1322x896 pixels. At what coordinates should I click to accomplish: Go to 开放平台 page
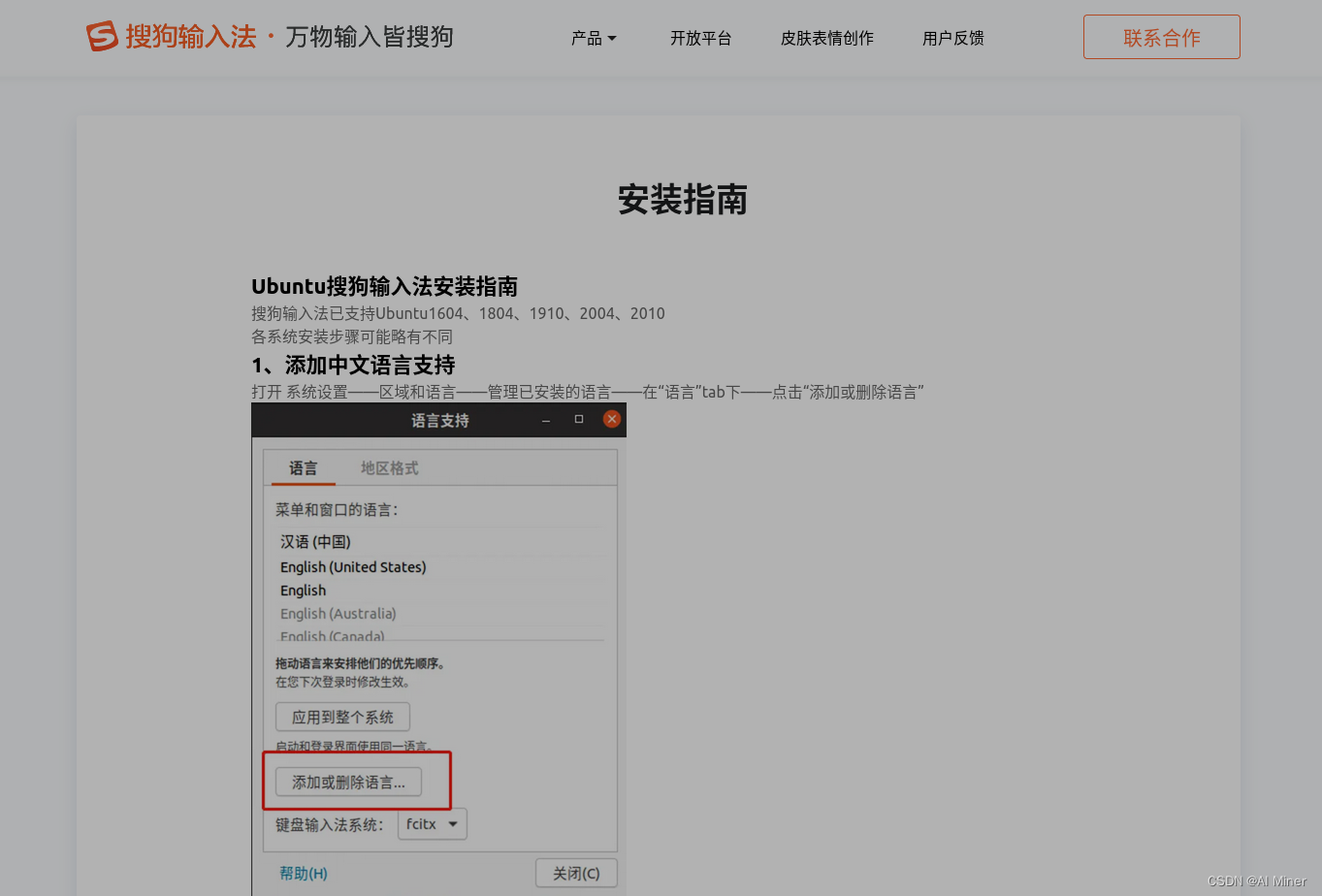pyautogui.click(x=700, y=38)
